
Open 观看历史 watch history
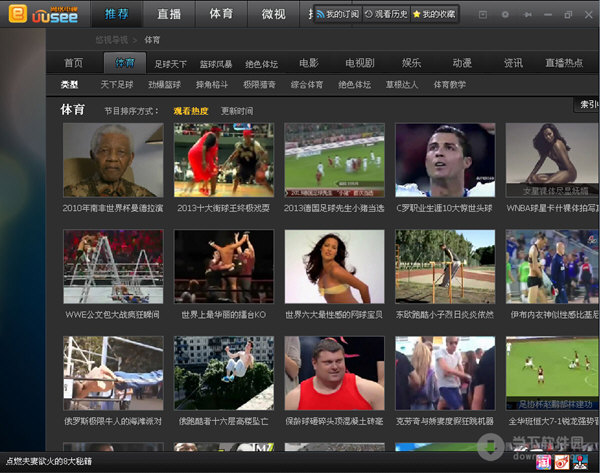click(x=383, y=15)
